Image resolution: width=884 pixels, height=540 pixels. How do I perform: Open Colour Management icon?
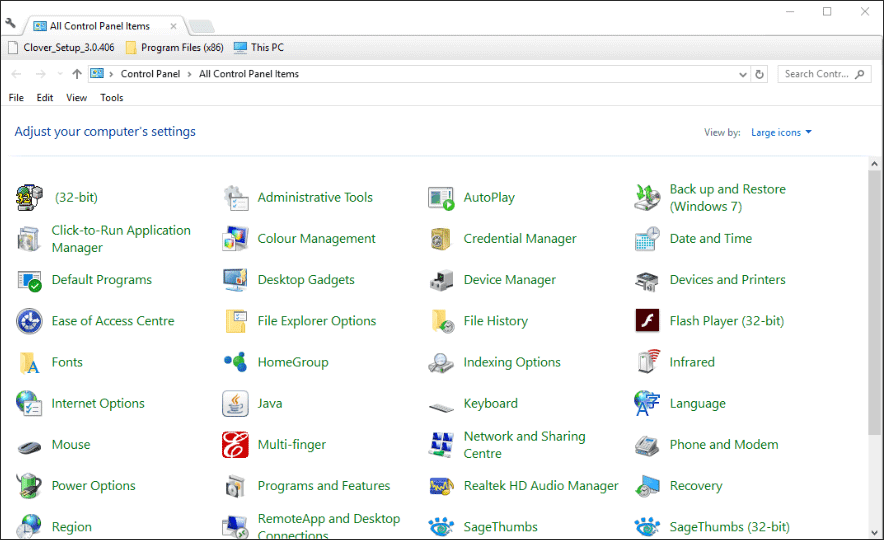click(x=236, y=239)
